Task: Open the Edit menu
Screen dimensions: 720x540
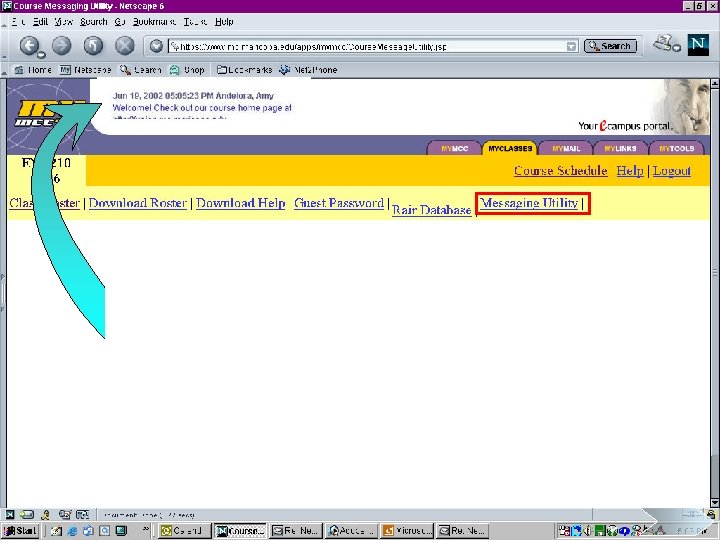Action: (40, 22)
